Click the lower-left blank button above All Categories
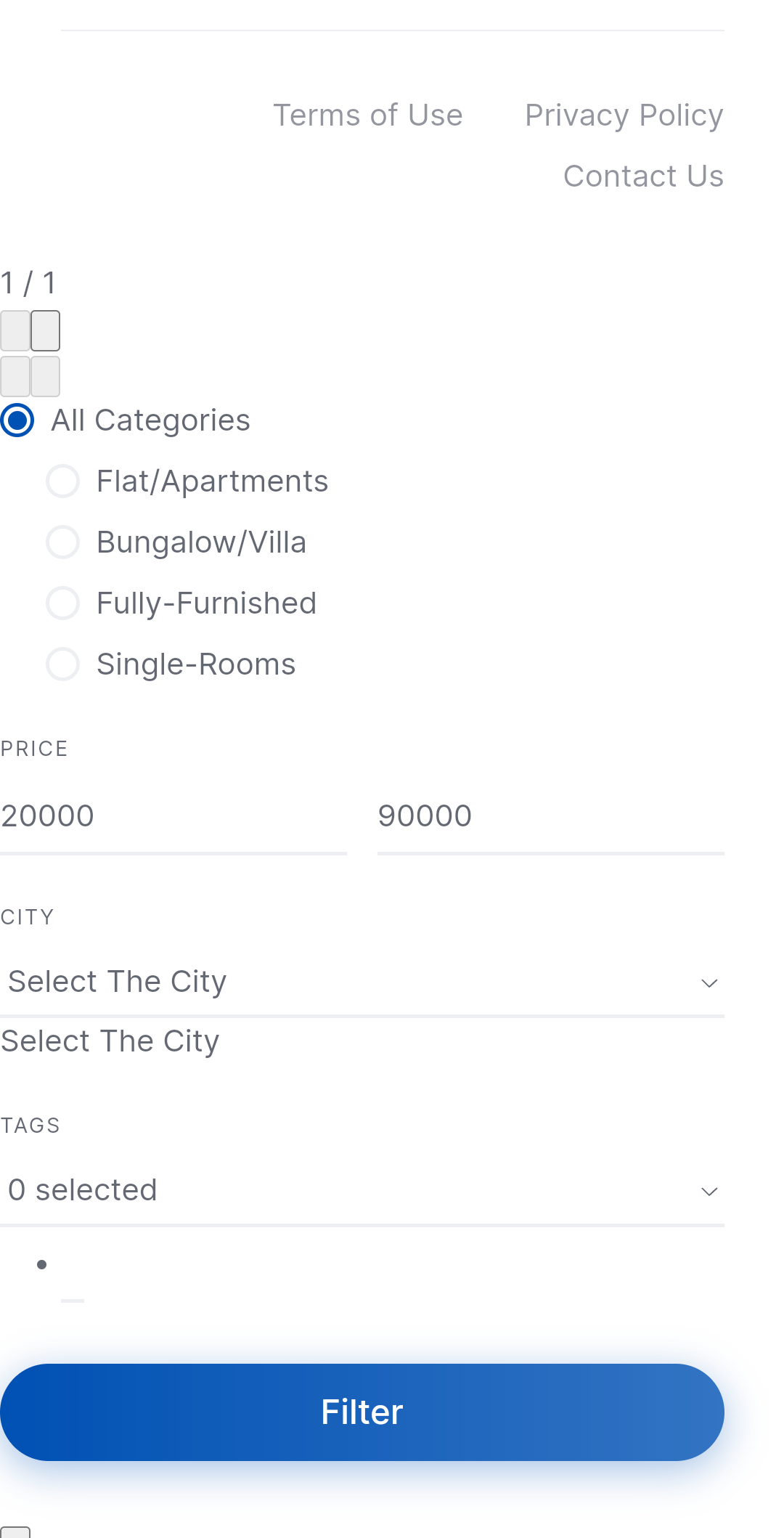Viewport: 784px width, 1538px height. (x=15, y=376)
